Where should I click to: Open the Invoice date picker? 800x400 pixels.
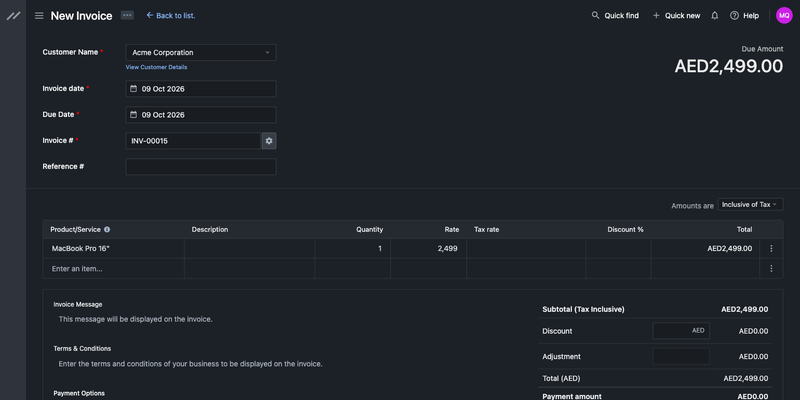[x=201, y=89]
